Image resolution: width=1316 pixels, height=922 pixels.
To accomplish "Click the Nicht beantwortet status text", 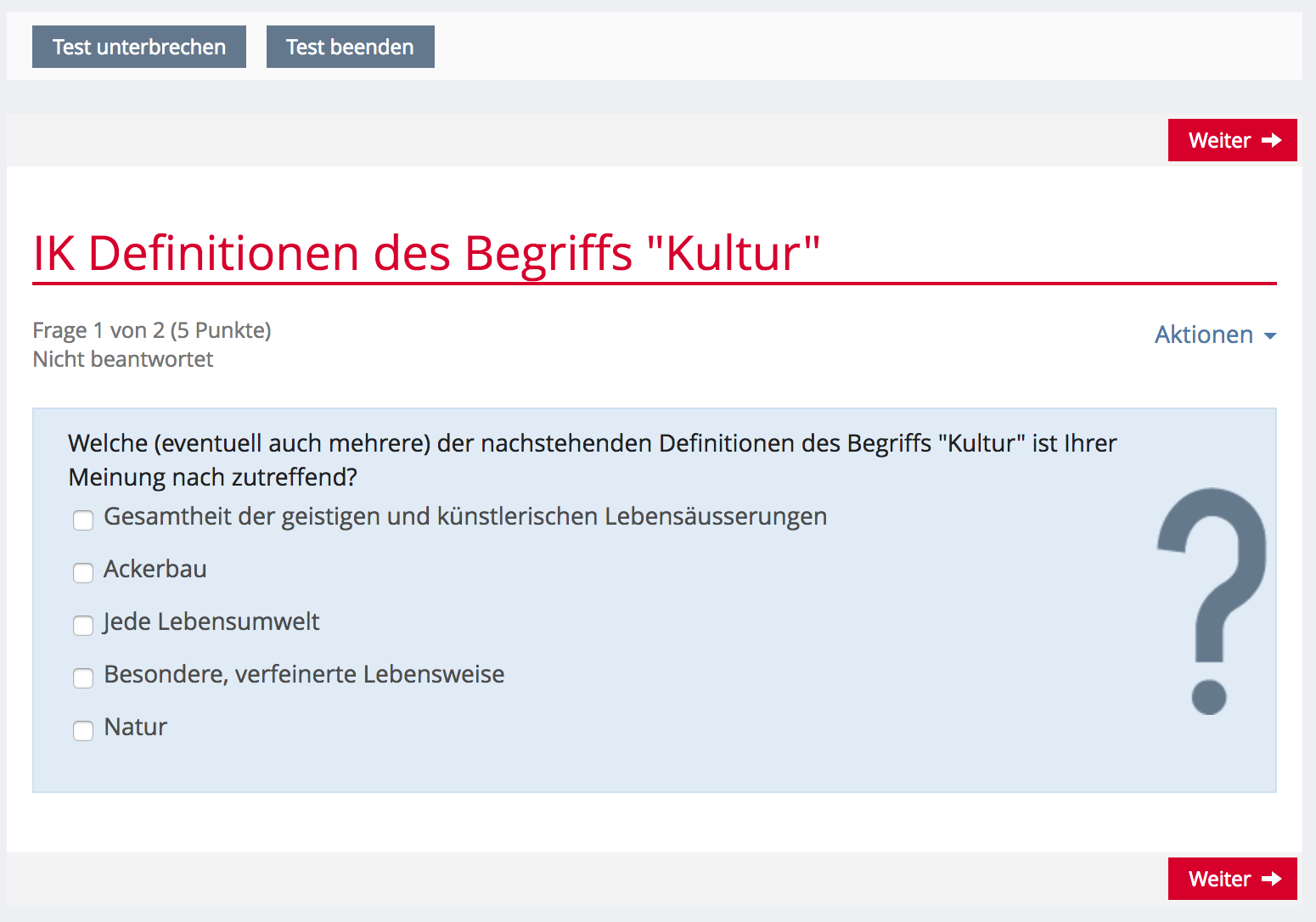I will tap(123, 359).
